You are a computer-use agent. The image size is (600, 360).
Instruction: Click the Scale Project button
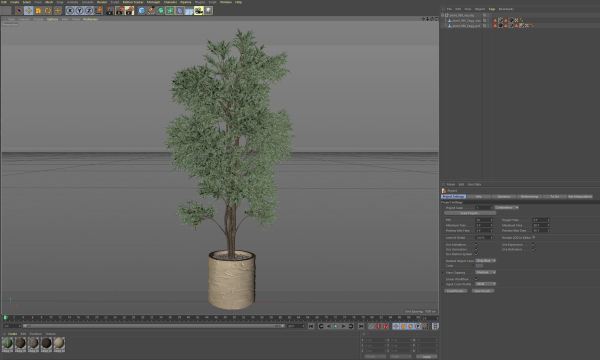(x=470, y=213)
